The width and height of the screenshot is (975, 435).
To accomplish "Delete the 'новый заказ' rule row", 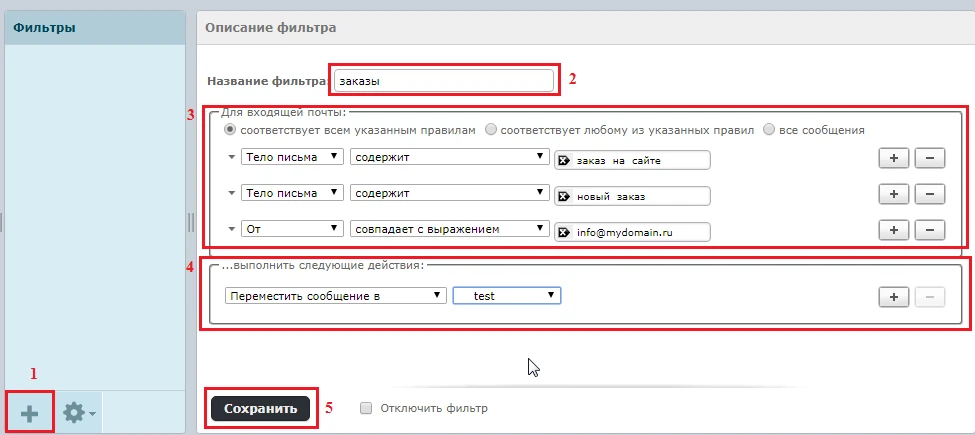I will 929,194.
